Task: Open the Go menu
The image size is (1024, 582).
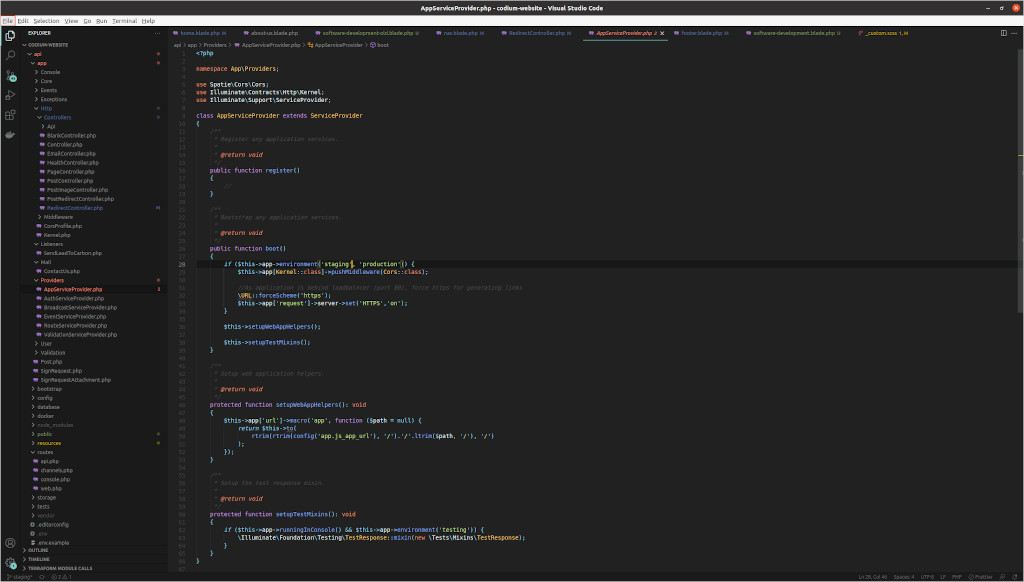Action: [x=87, y=21]
